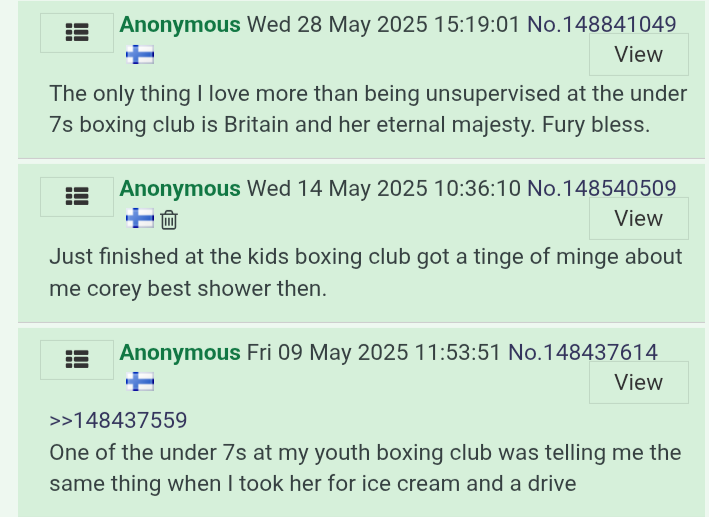Click the Anonymous name on the 14 May post

click(x=180, y=188)
